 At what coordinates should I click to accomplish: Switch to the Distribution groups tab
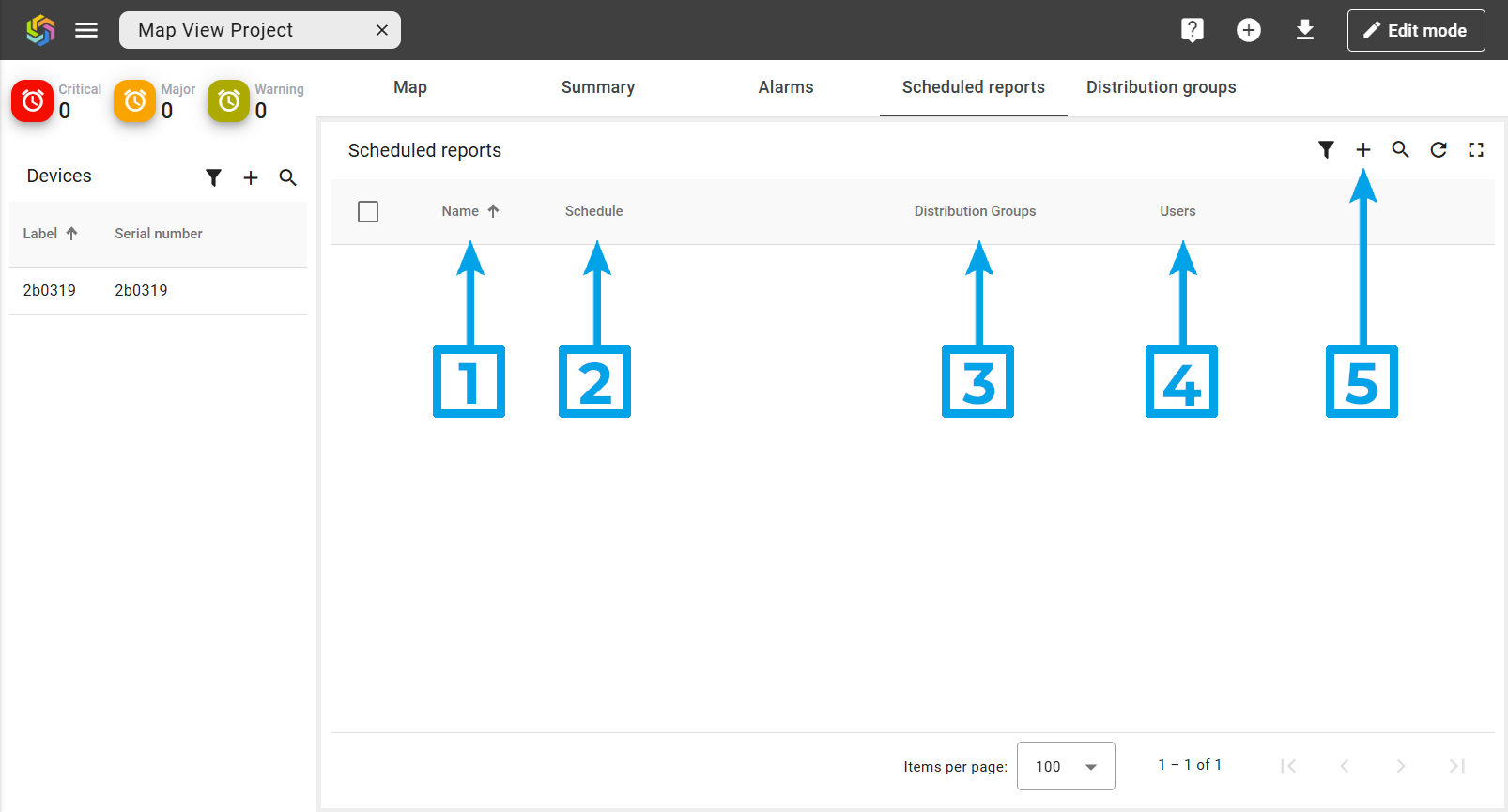(x=1161, y=87)
